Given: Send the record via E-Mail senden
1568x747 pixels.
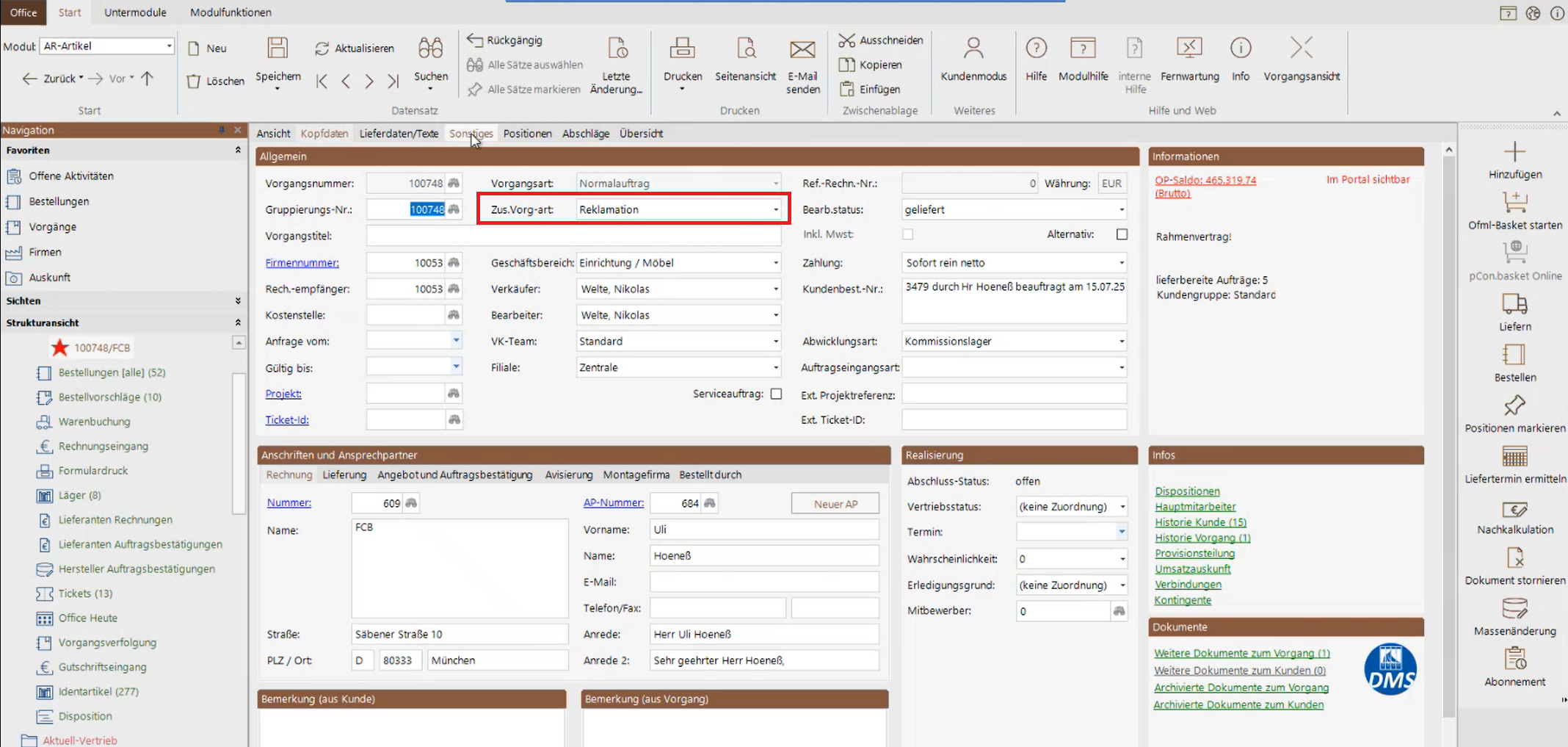Looking at the screenshot, I should [802, 50].
